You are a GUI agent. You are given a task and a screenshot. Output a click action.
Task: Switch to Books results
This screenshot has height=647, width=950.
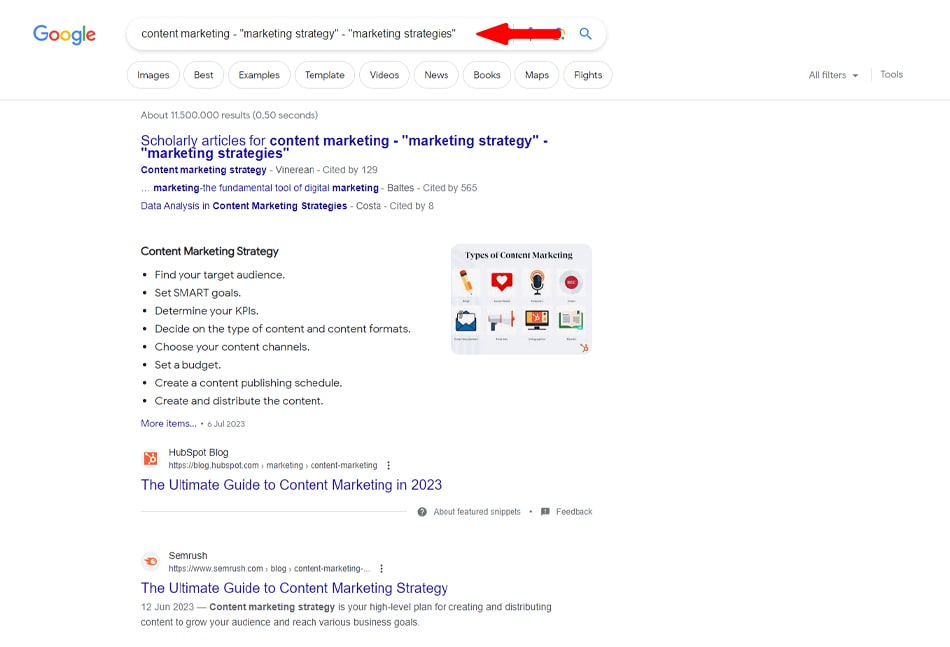487,75
